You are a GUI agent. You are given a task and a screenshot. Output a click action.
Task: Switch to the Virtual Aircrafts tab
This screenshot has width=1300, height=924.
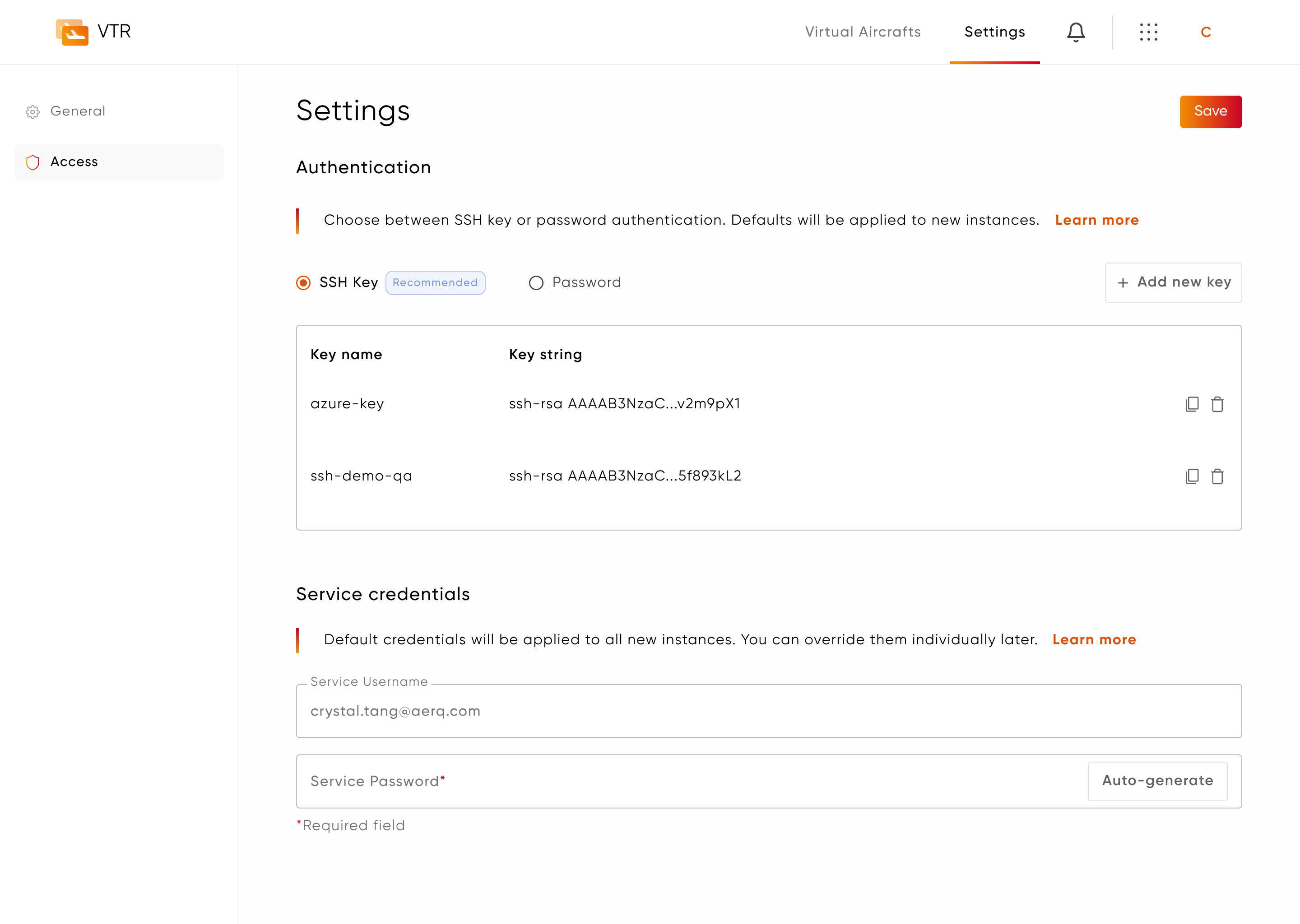point(862,32)
